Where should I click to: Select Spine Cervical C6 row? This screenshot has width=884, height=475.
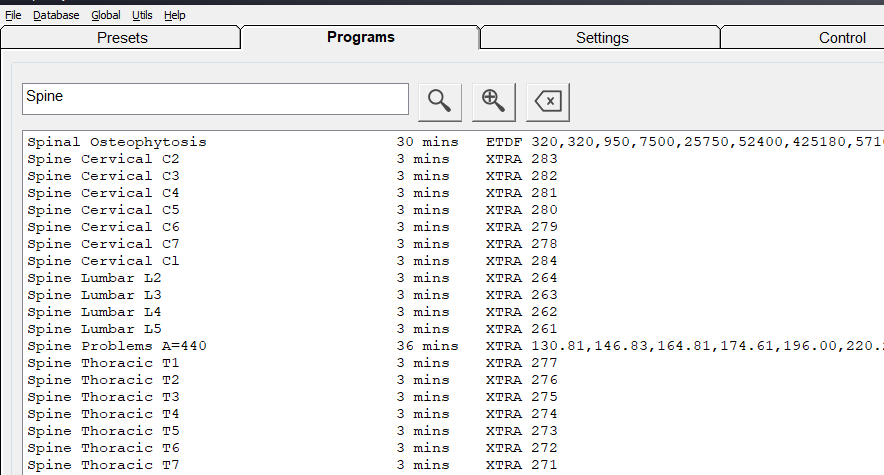point(455,227)
